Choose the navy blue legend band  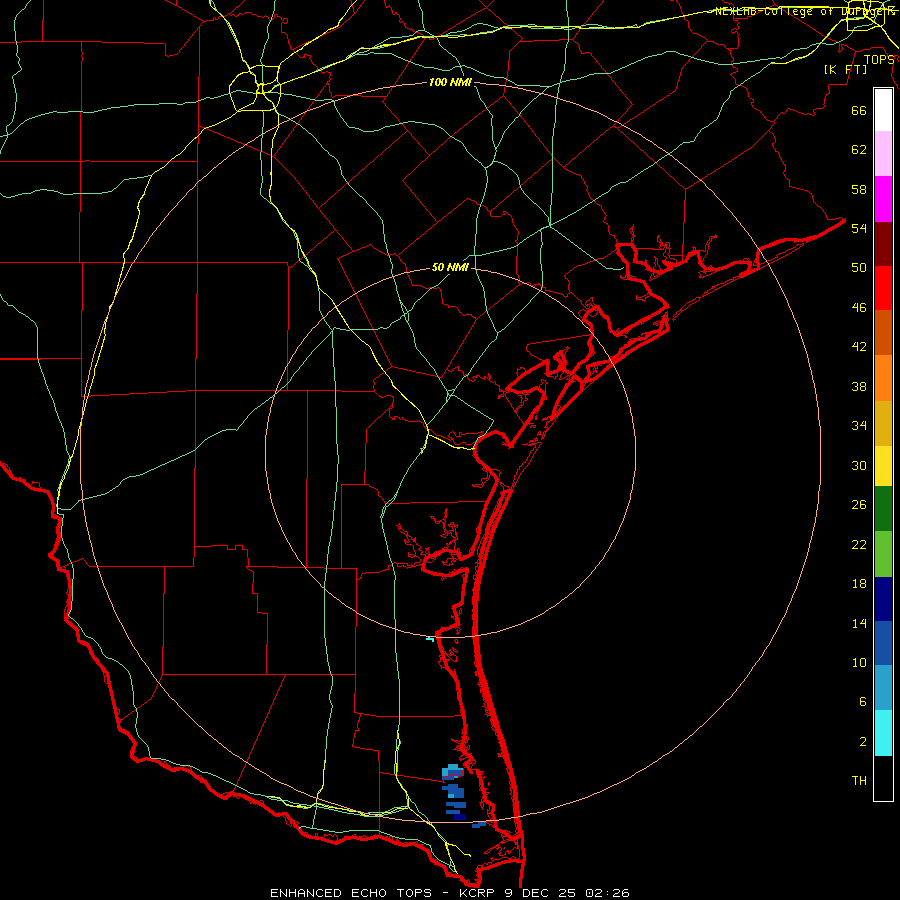tap(883, 599)
